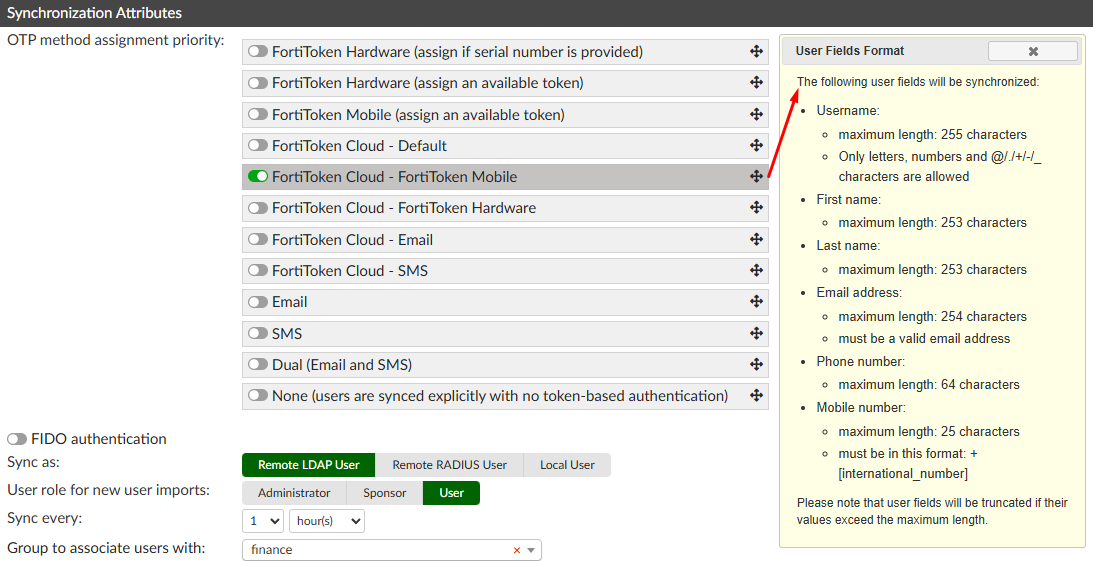1093x561 pixels.
Task: Click 'Sync as:' label
Action: point(33,462)
